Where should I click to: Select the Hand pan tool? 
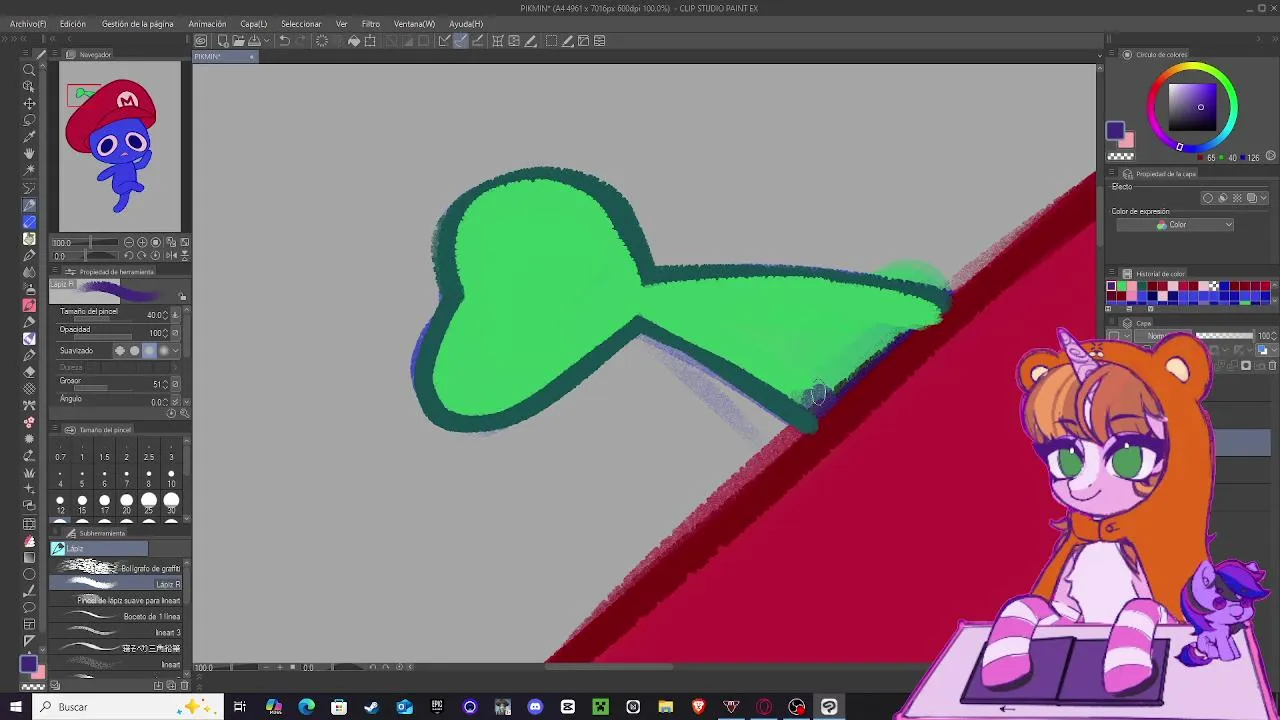pyautogui.click(x=29, y=154)
